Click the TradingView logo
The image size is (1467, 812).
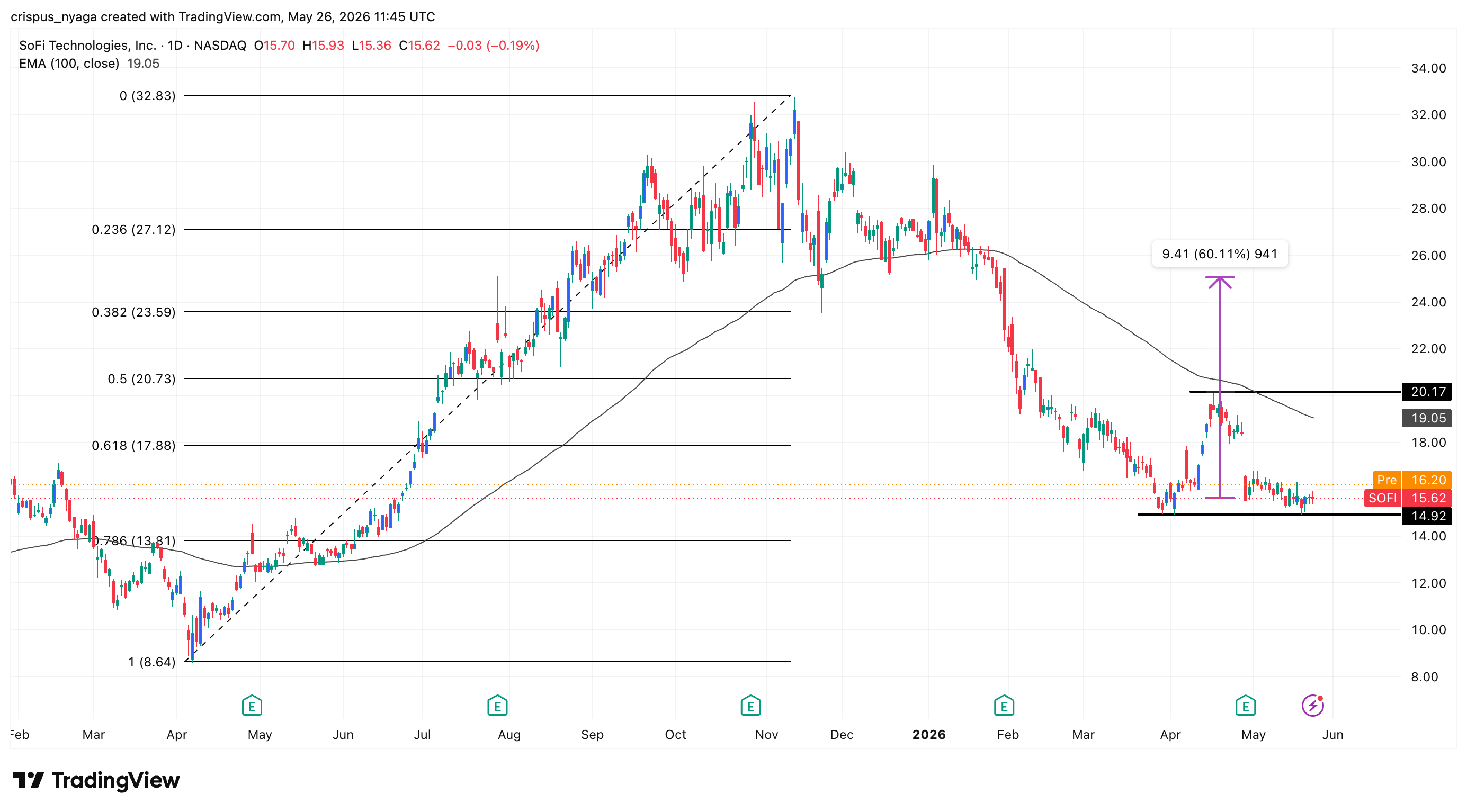tap(96, 780)
